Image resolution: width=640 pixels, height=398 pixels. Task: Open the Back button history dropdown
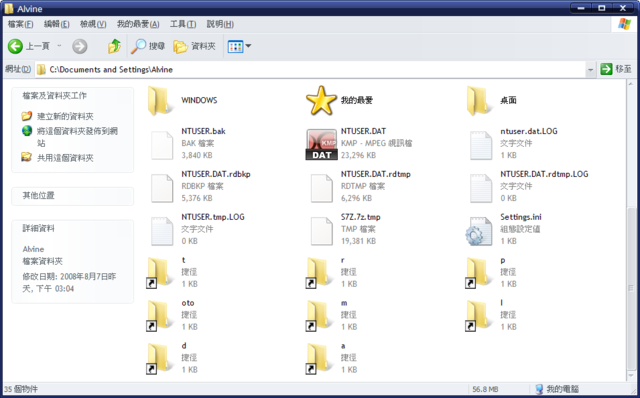(x=59, y=46)
